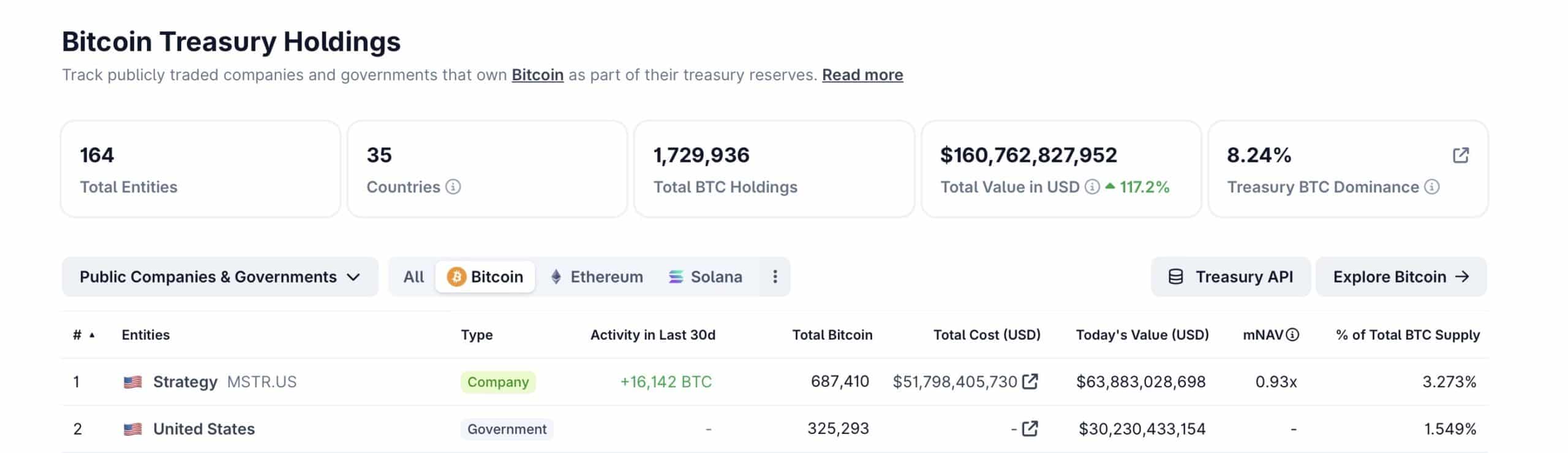1568x453 pixels.
Task: Sort by Activity in Last 30d header
Action: tap(653, 335)
